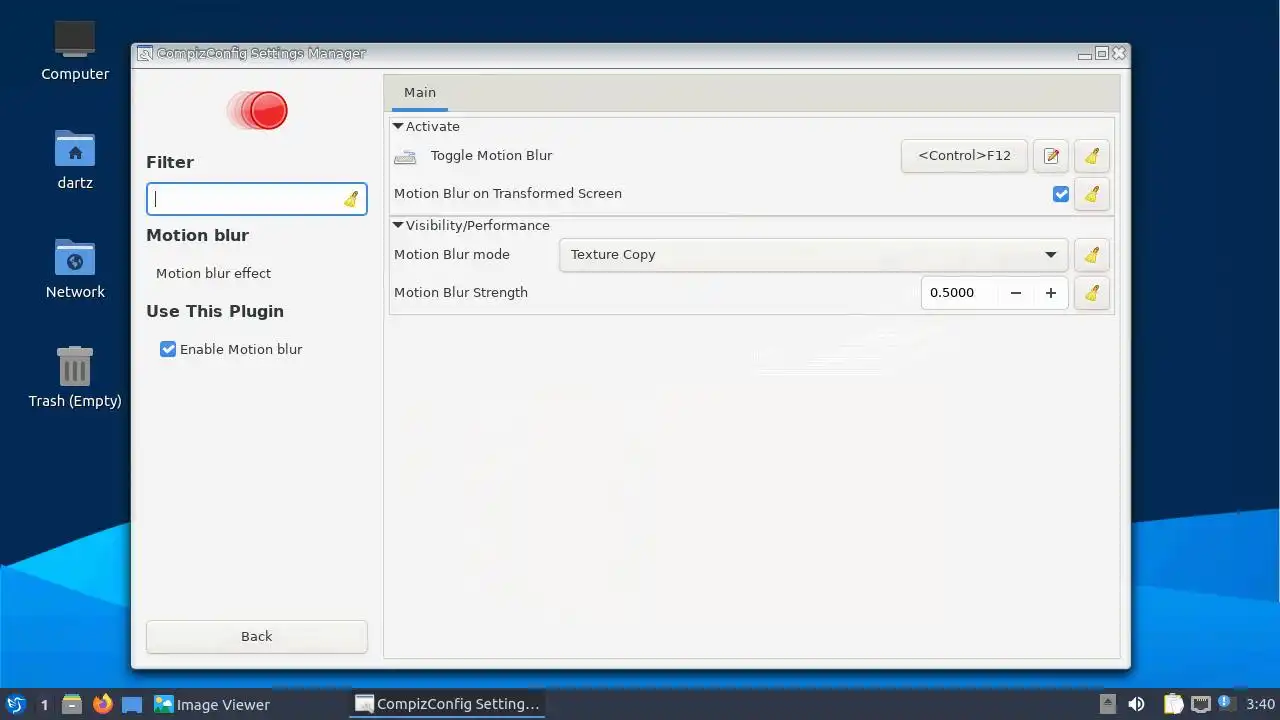Viewport: 1280px width, 720px height.
Task: Clear the Filter field with broom icon
Action: [351, 199]
